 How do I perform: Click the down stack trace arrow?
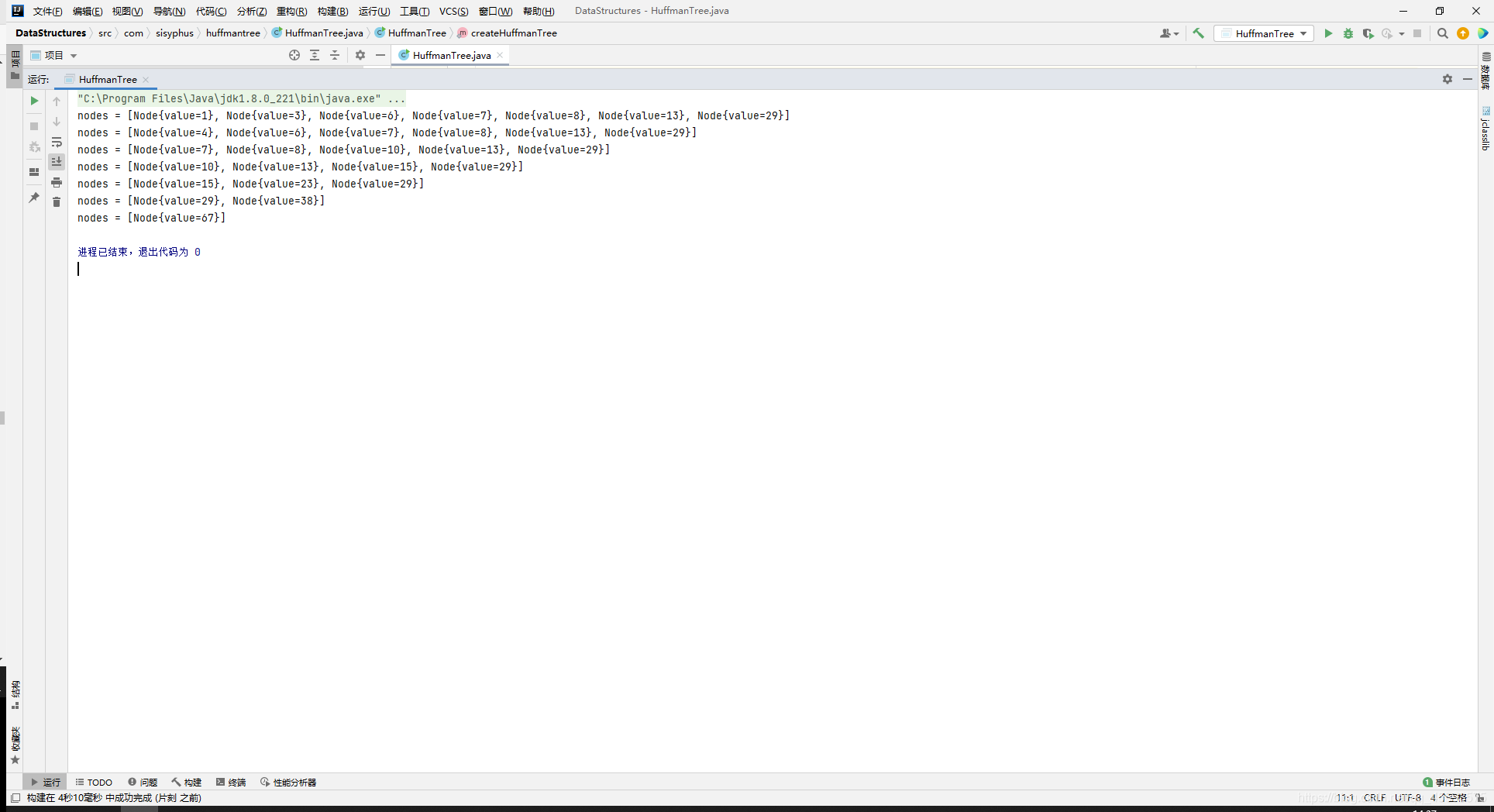pos(57,122)
